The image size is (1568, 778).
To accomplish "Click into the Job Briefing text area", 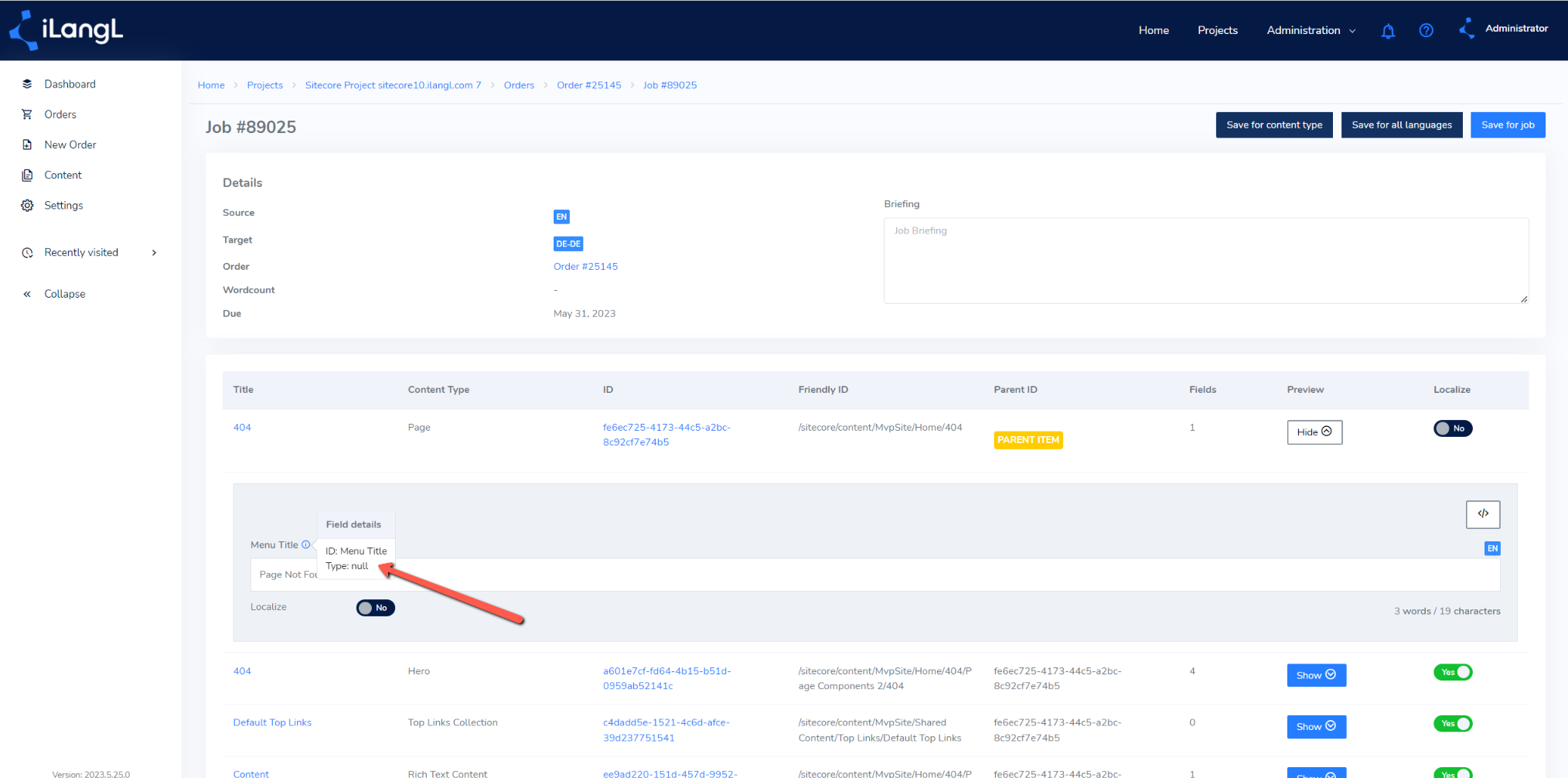I will pyautogui.click(x=1205, y=261).
